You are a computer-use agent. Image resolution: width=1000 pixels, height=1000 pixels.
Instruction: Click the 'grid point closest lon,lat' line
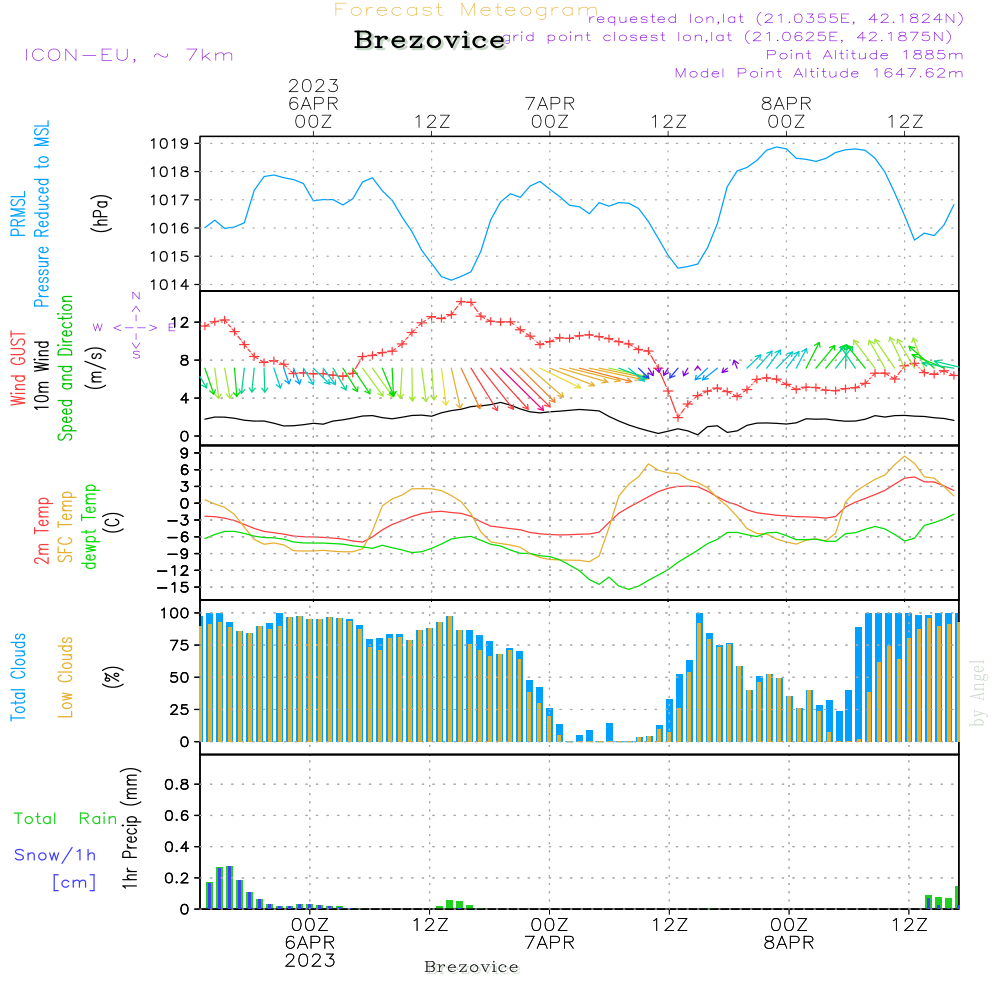point(728,37)
